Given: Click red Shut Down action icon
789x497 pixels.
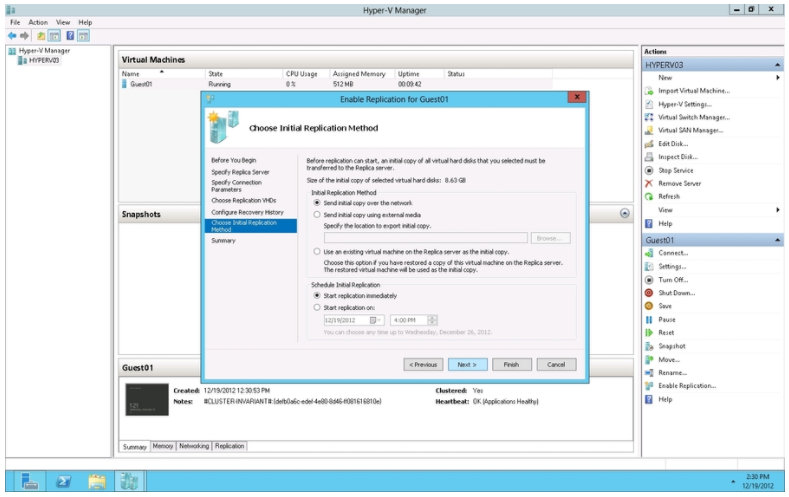Looking at the screenshot, I should point(649,293).
